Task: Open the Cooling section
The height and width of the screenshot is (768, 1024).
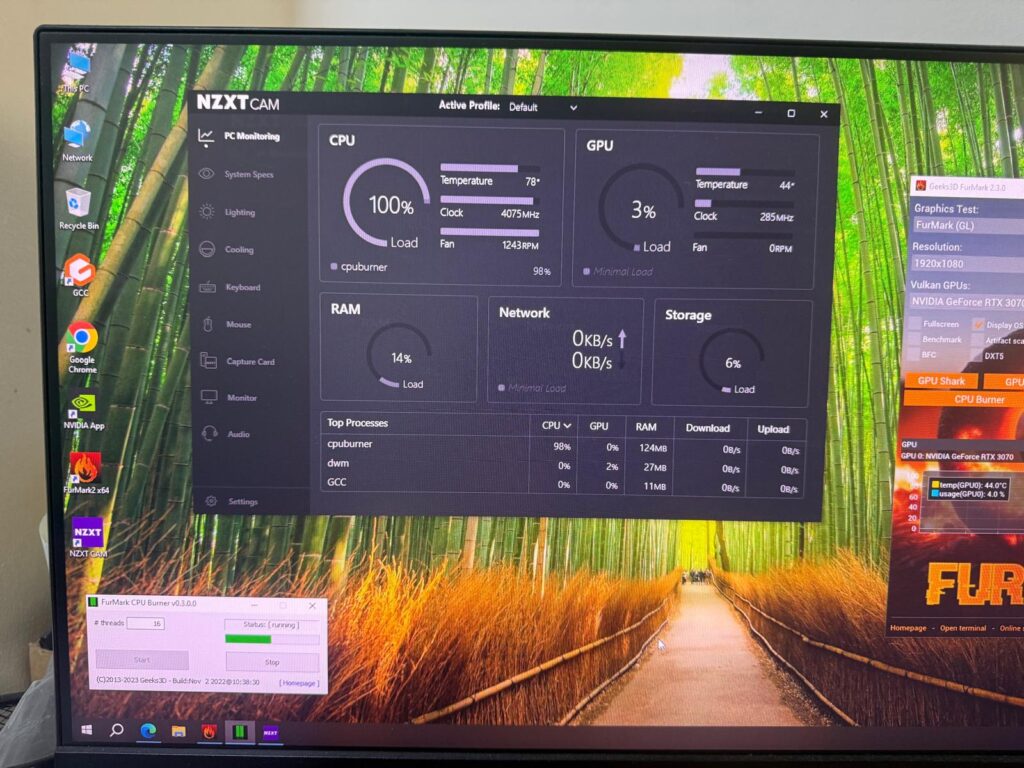Action: pyautogui.click(x=227, y=249)
